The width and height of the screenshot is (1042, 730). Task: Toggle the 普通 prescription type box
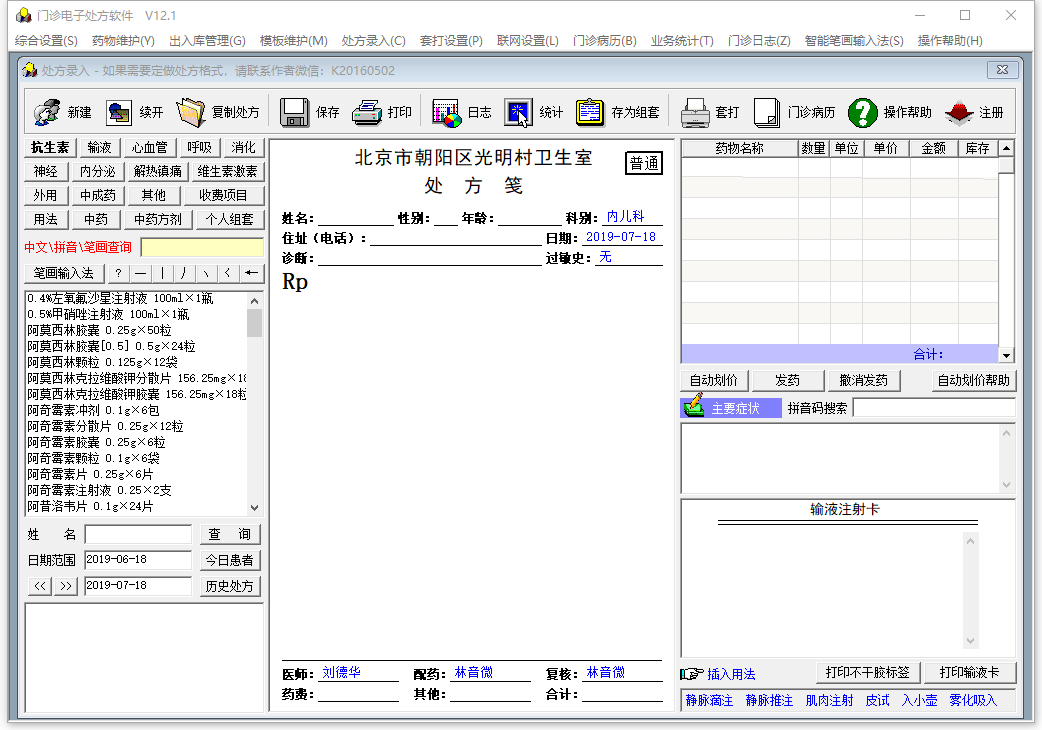644,163
